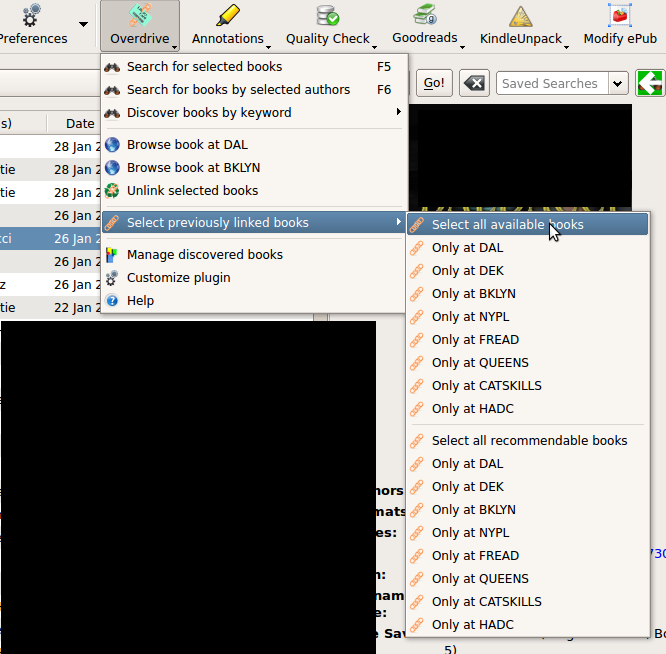Select recommendable books Only at QUEENS

(528, 578)
